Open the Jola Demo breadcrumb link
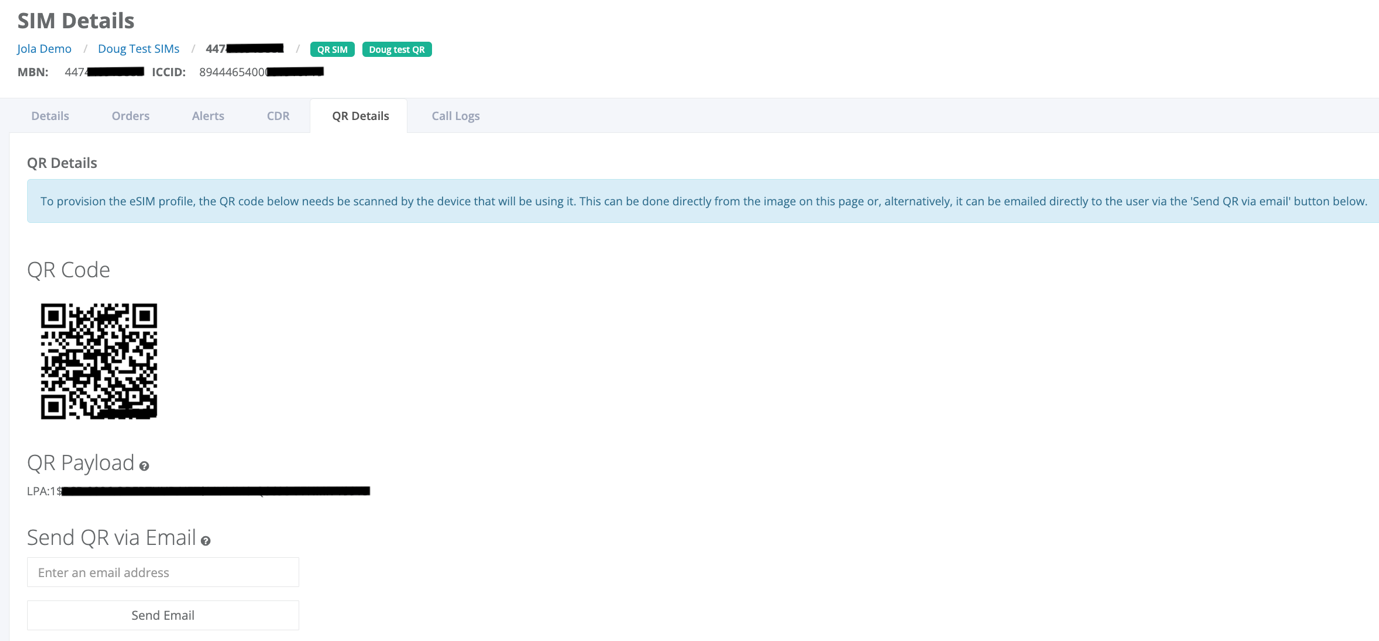This screenshot has height=641, width=1379. [x=44, y=49]
